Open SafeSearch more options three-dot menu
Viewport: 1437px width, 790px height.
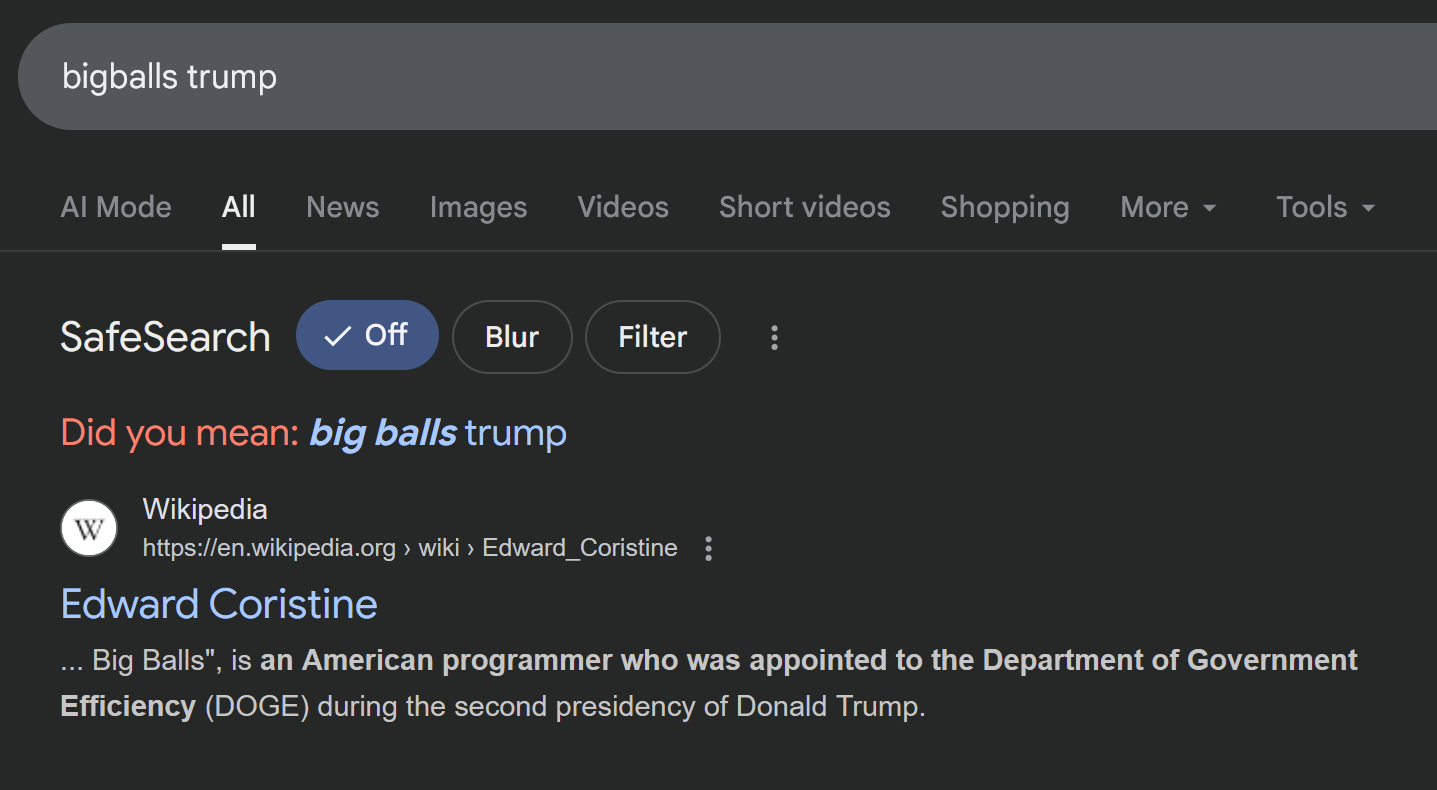[x=774, y=338]
